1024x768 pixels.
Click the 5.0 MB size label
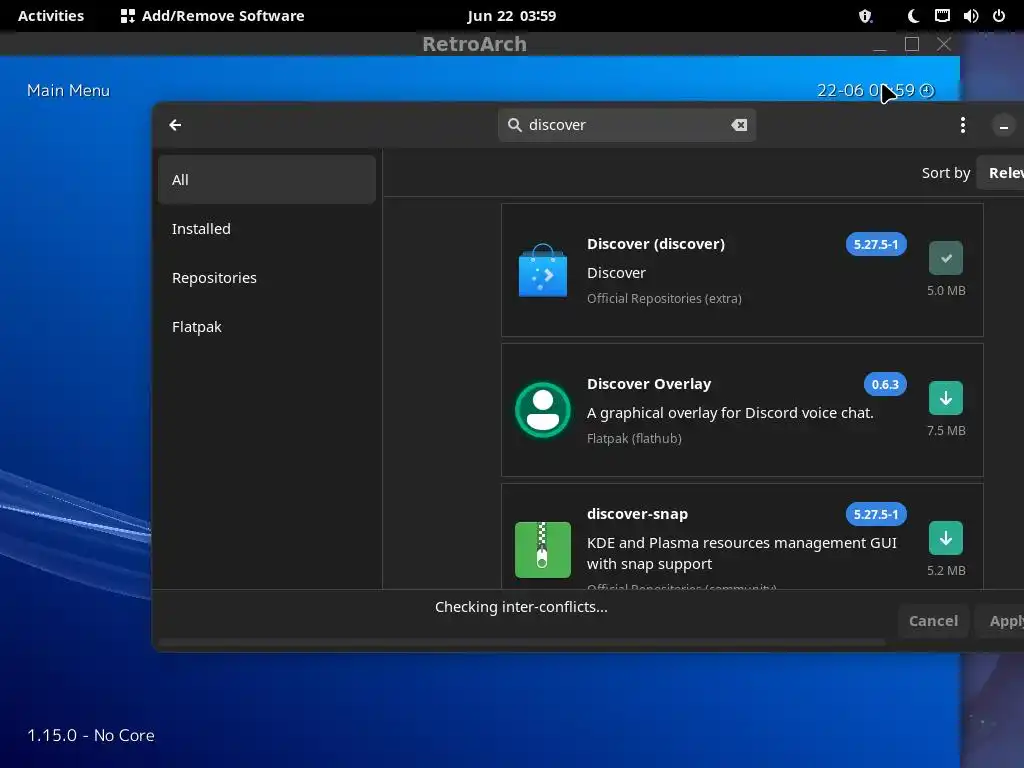tap(946, 291)
